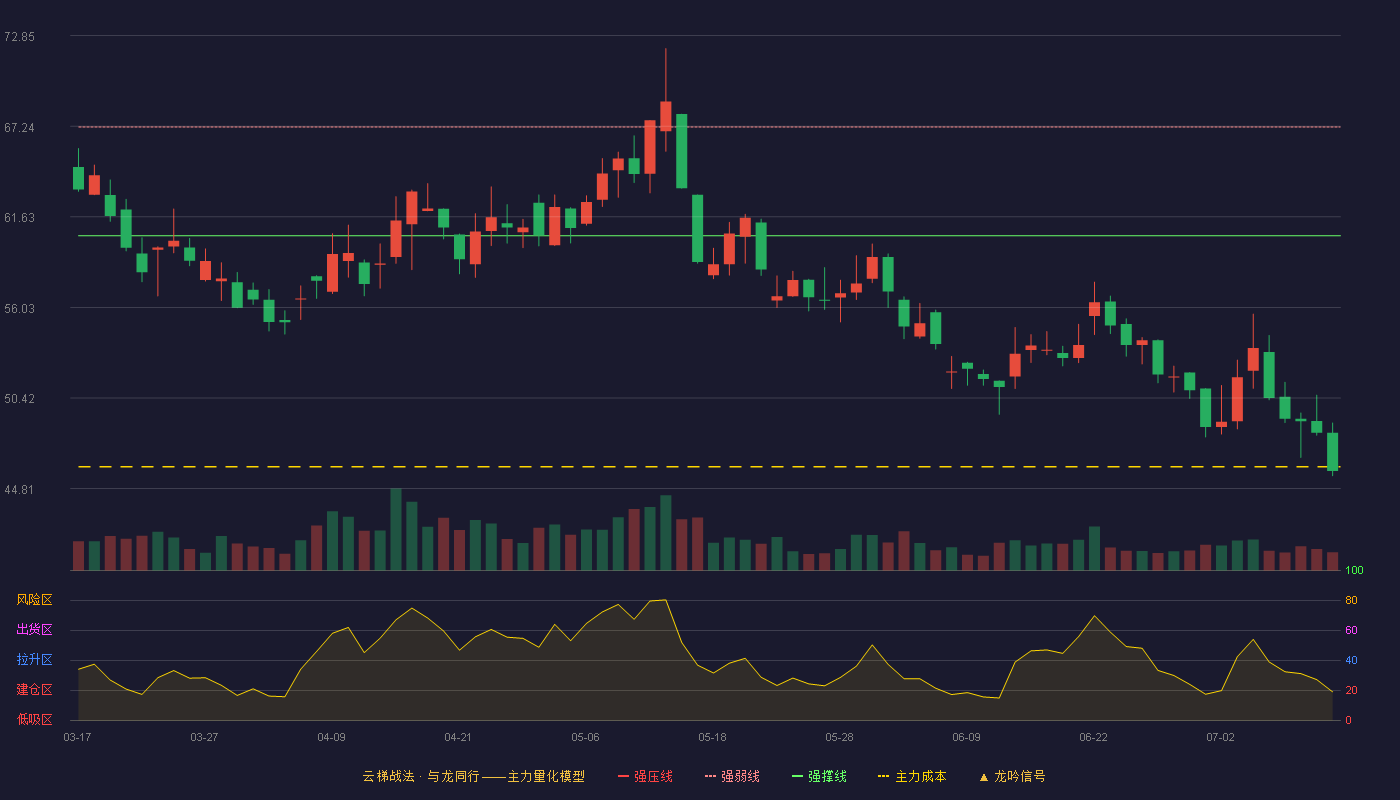Click the 拉升区 zone label
Viewport: 1400px width, 800px height.
pyautogui.click(x=34, y=660)
